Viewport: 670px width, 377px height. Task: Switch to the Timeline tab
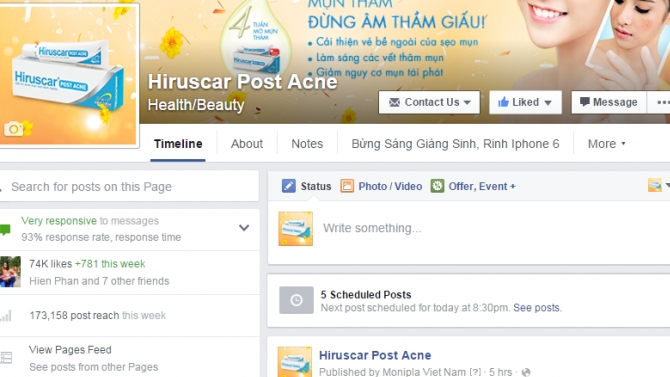(178, 144)
